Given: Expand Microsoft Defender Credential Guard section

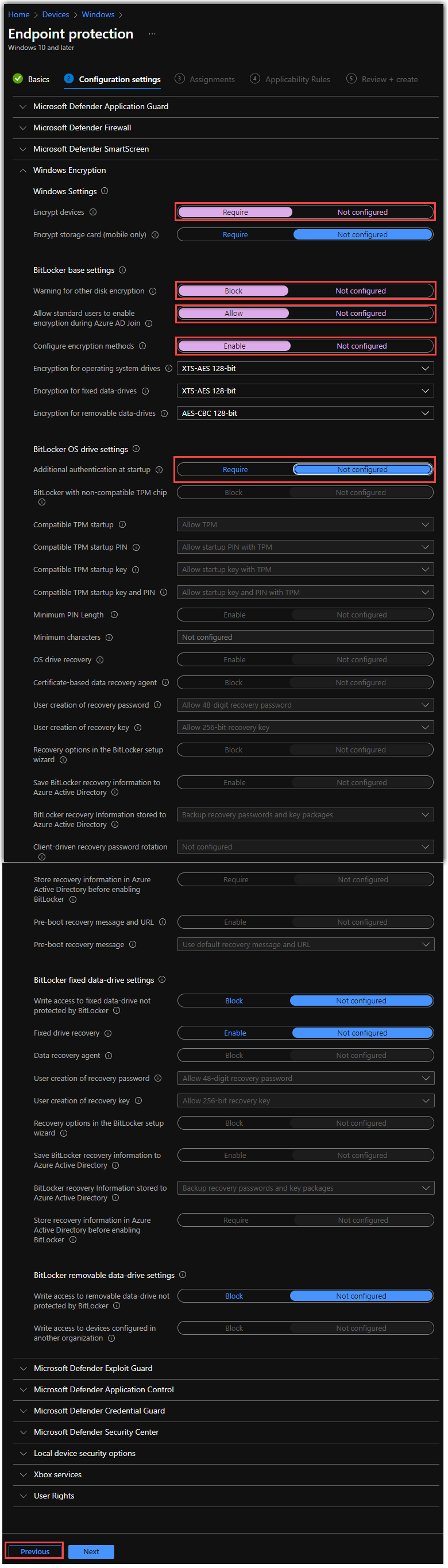Looking at the screenshot, I should tap(226, 1412).
